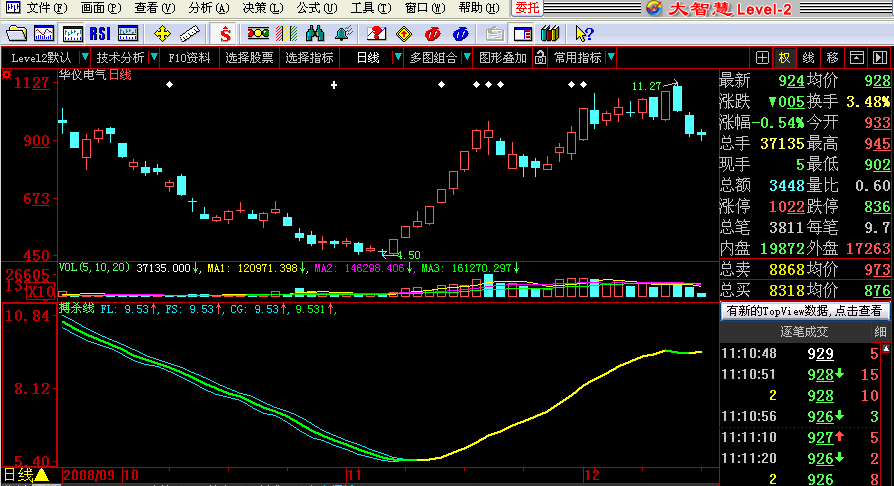Toggle the 移 shift button

(832, 58)
